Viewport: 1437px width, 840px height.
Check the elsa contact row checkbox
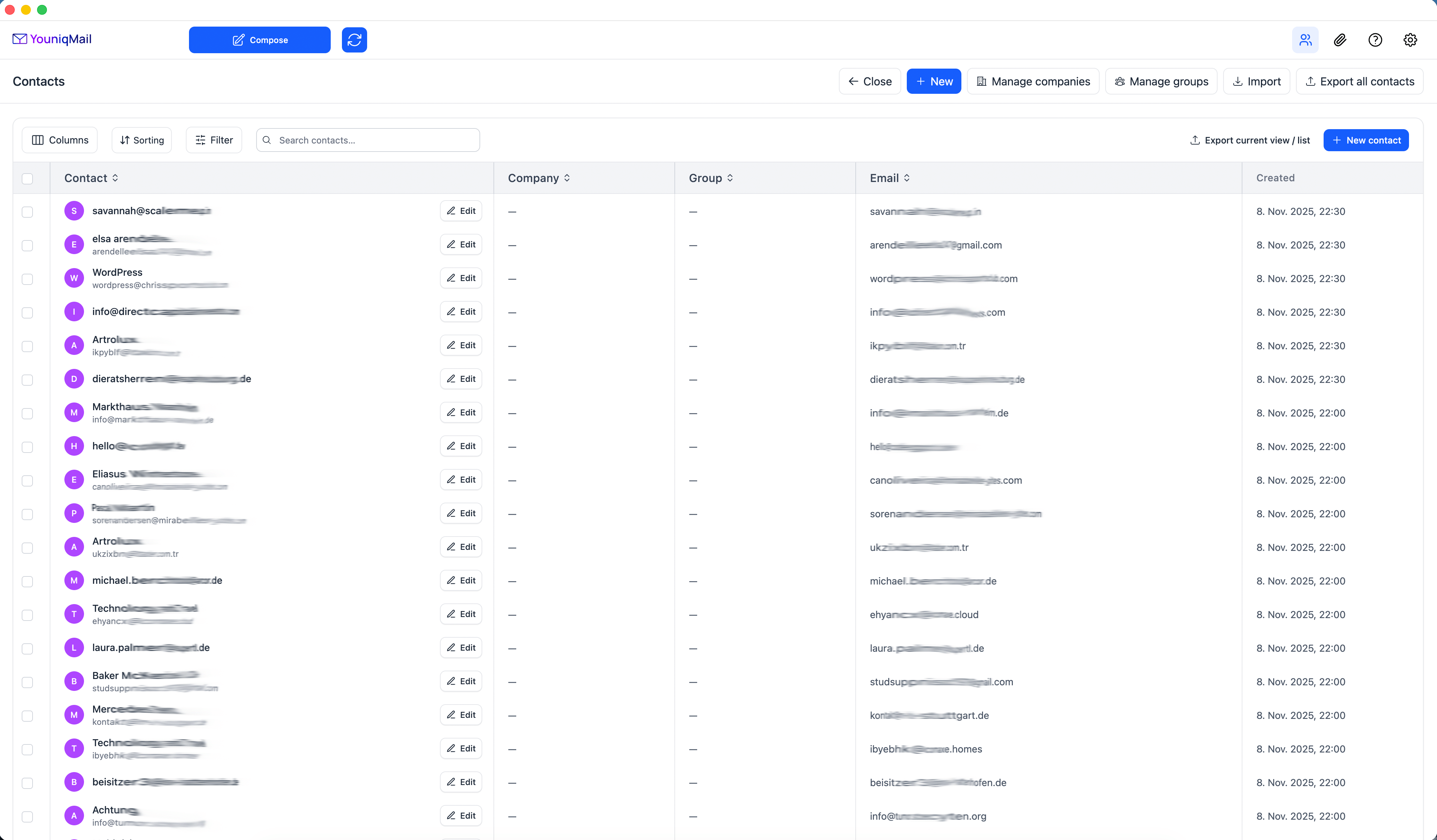27,245
